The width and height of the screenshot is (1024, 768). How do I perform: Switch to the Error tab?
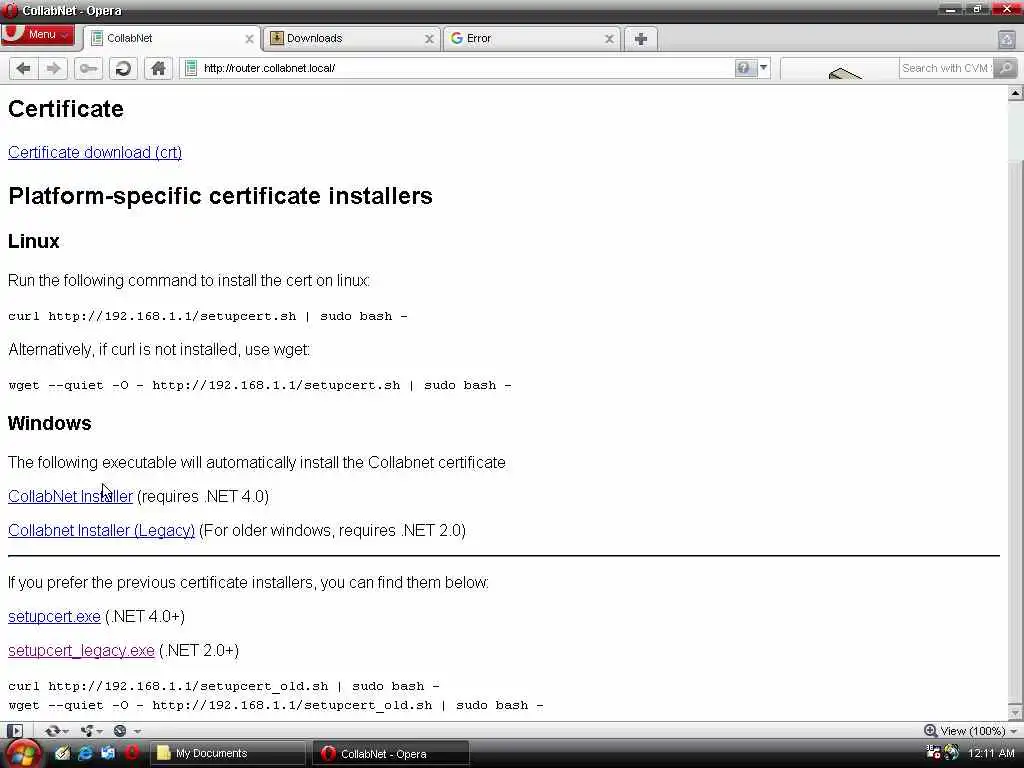(x=532, y=39)
